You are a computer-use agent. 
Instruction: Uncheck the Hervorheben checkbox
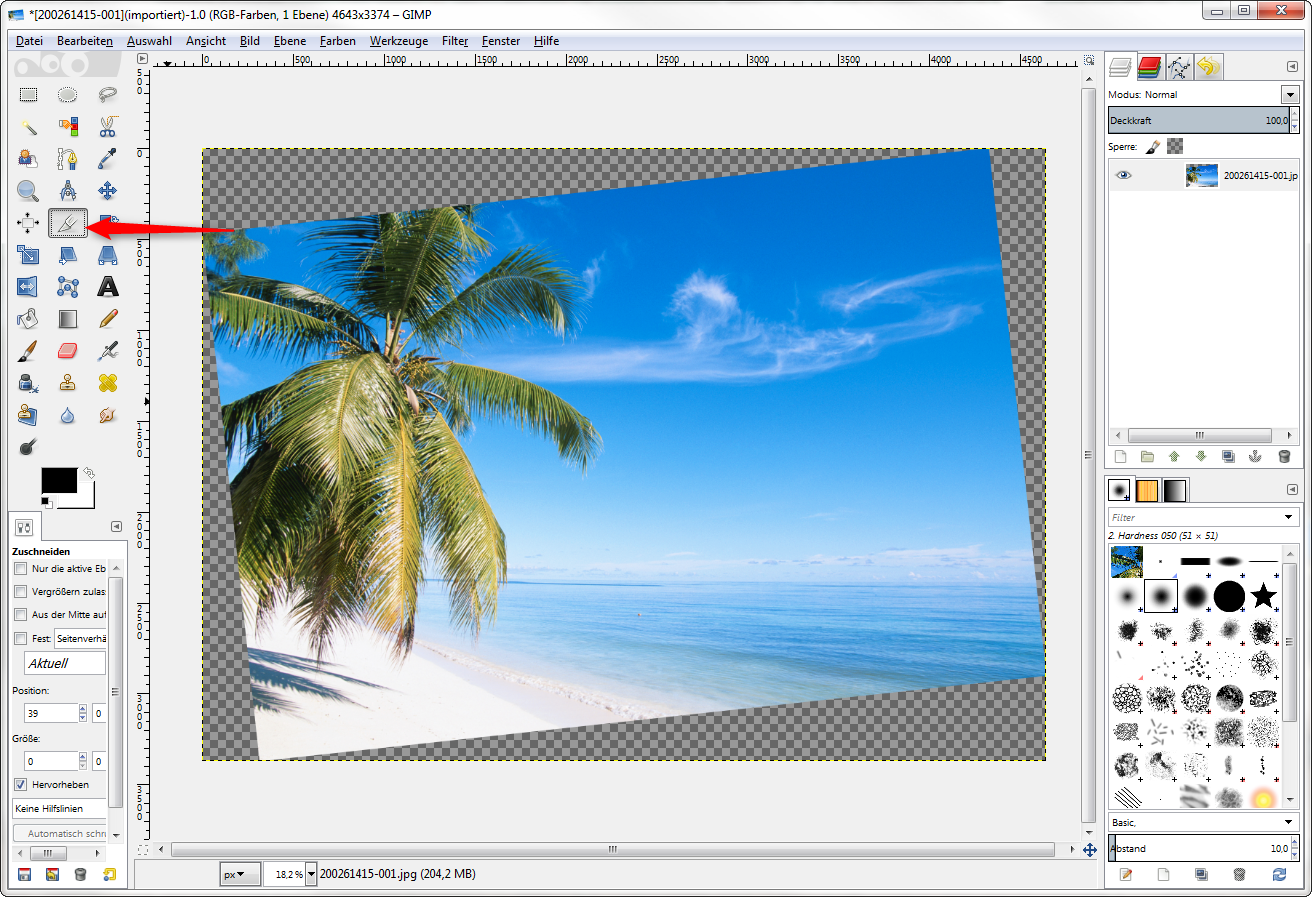coord(20,784)
